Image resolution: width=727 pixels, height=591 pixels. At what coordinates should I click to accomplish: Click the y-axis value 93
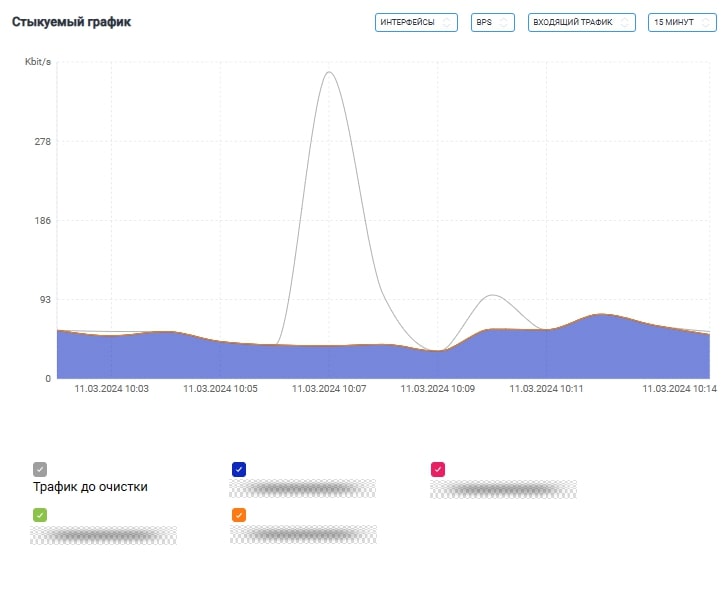click(x=45, y=299)
